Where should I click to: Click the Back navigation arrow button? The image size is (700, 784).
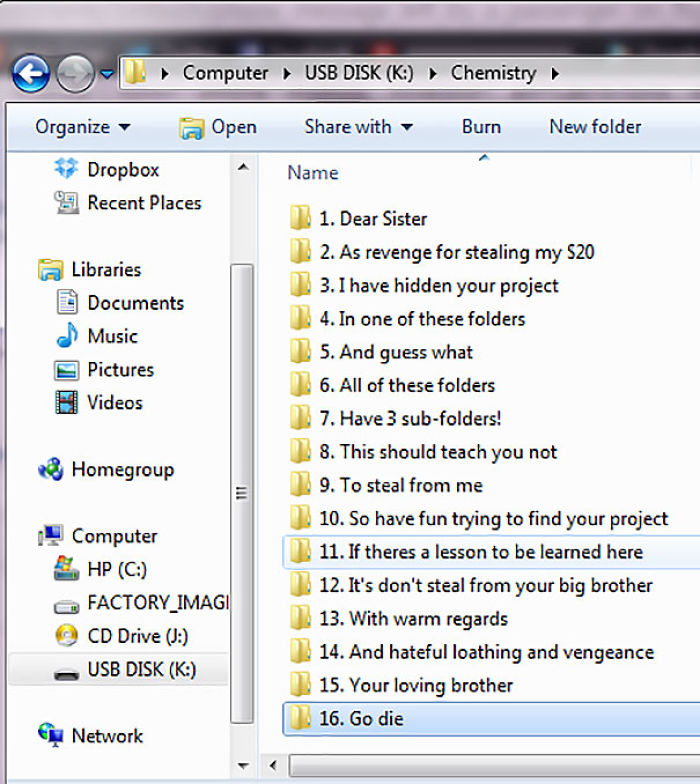point(31,73)
